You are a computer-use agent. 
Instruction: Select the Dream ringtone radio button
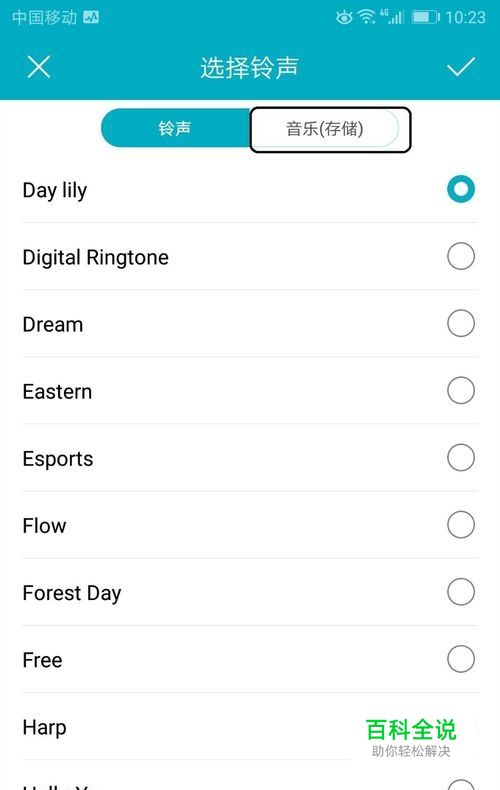pyautogui.click(x=461, y=323)
